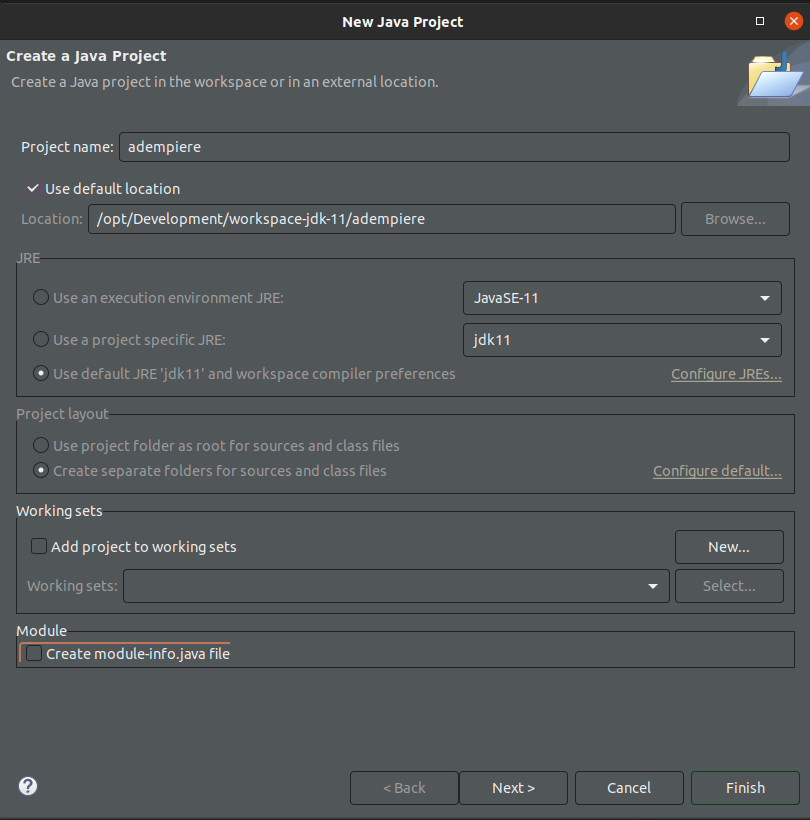This screenshot has width=810, height=820.
Task: Click the 'Location:' label
Action: coord(52,219)
